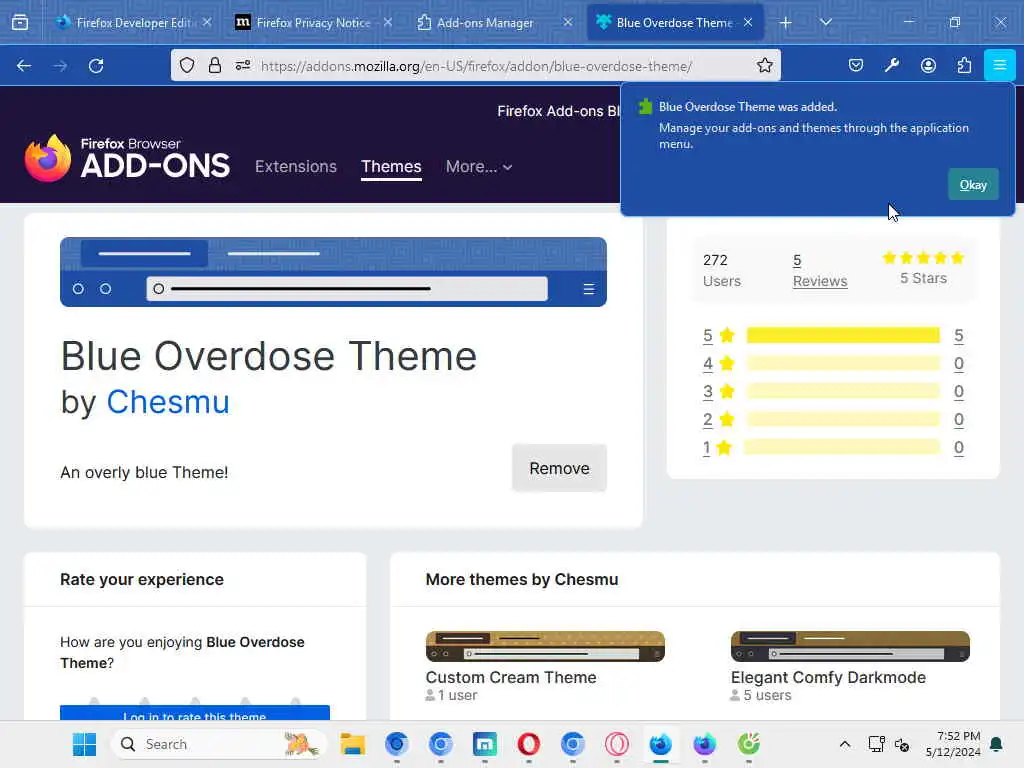Open Elegant Comfy Darkmode preview thumbnail
The width and height of the screenshot is (1024, 768).
point(850,646)
